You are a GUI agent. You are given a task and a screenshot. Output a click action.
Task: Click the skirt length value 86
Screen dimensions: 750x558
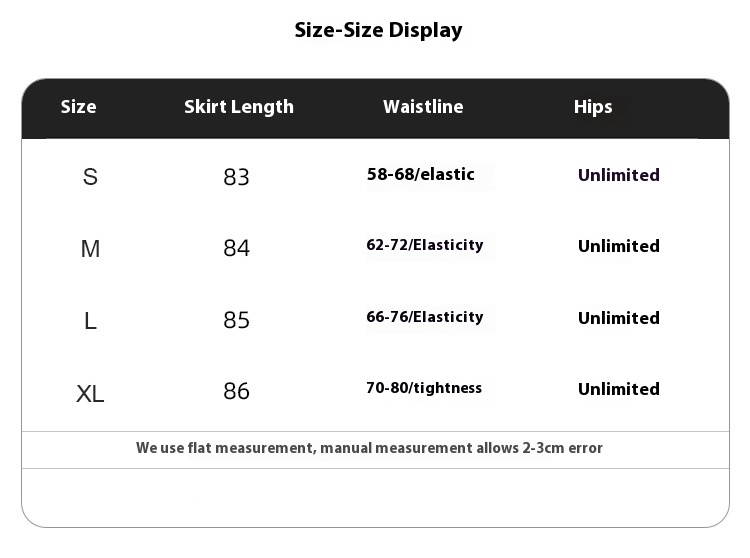(236, 391)
